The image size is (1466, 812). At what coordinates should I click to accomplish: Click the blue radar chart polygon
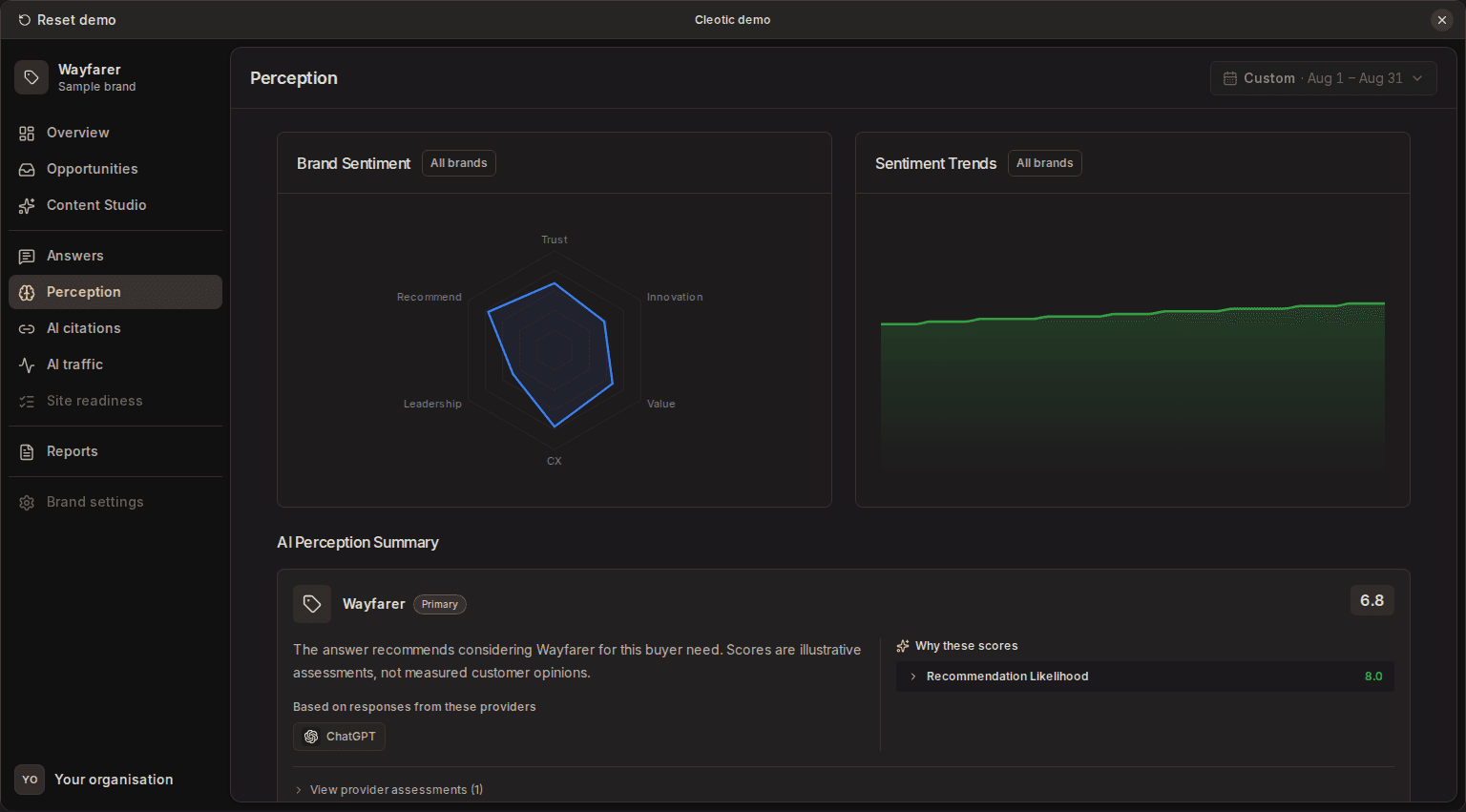[552, 353]
